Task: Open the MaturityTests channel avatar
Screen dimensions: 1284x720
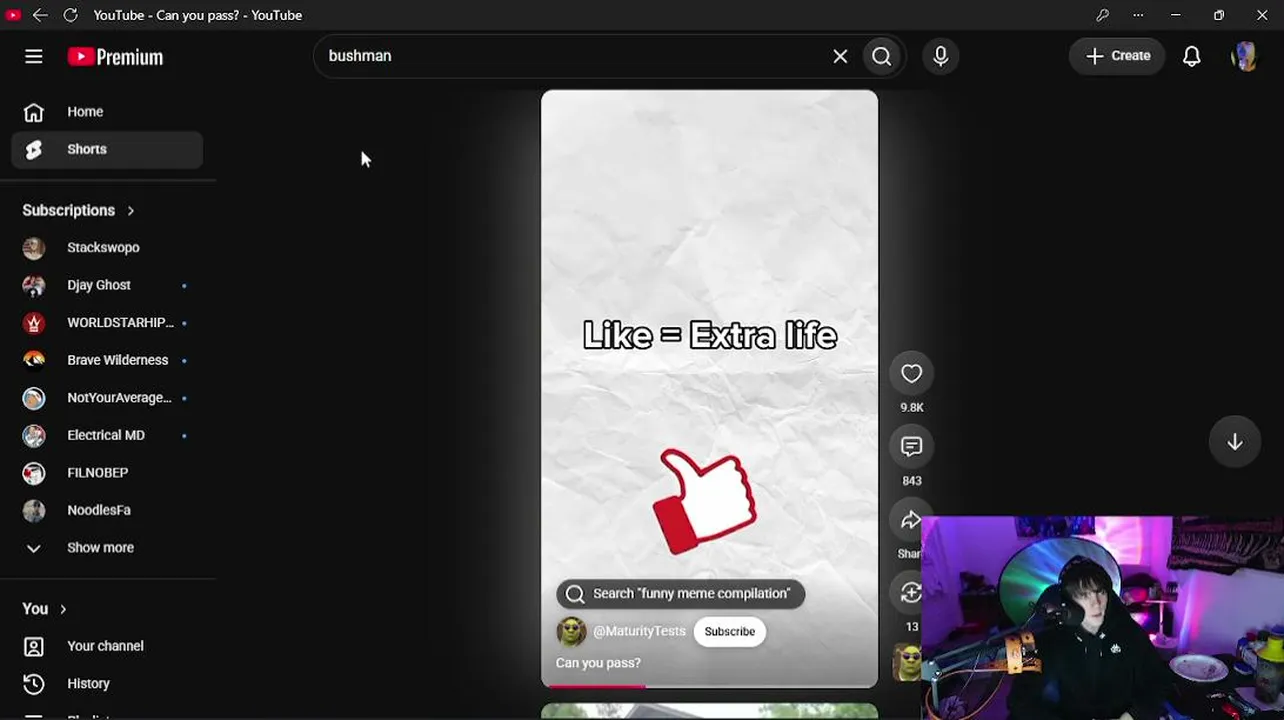Action: pyautogui.click(x=571, y=631)
